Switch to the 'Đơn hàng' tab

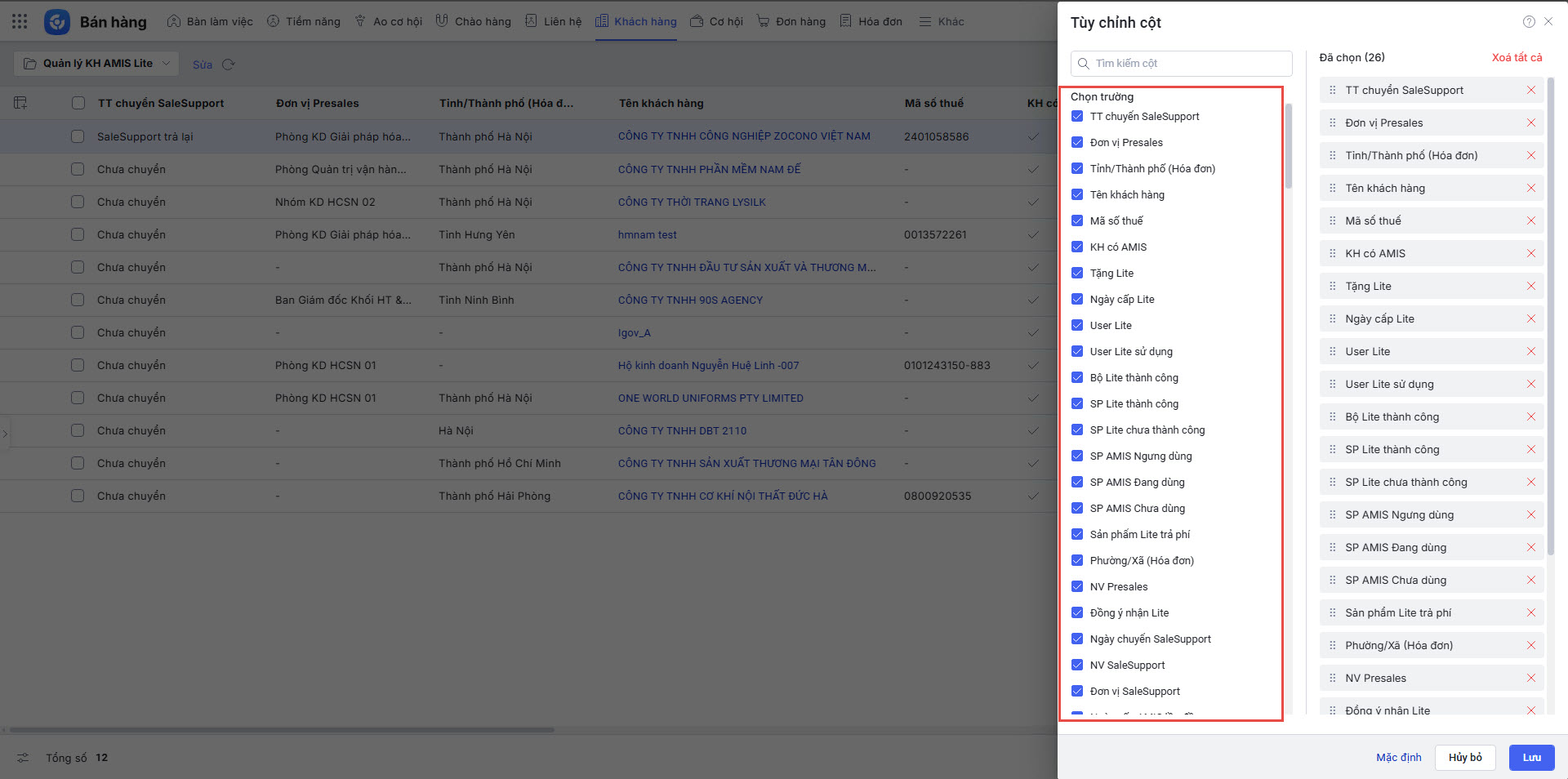791,22
